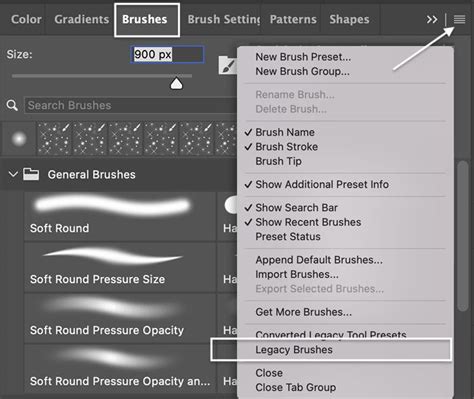Image resolution: width=474 pixels, height=399 pixels.
Task: Click the brush size slider handle
Action: coord(176,83)
